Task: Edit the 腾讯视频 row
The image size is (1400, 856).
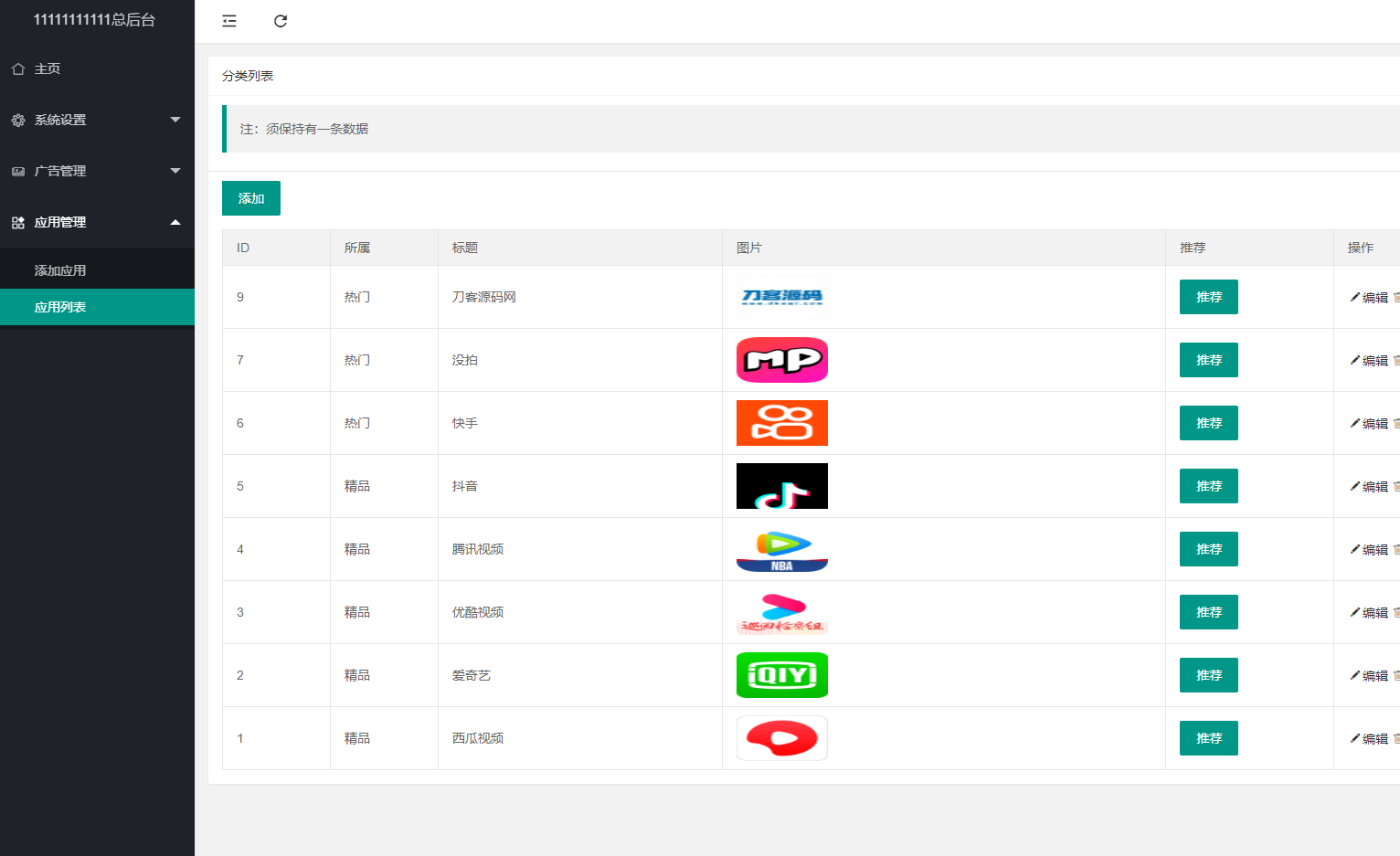Action: pos(1369,550)
